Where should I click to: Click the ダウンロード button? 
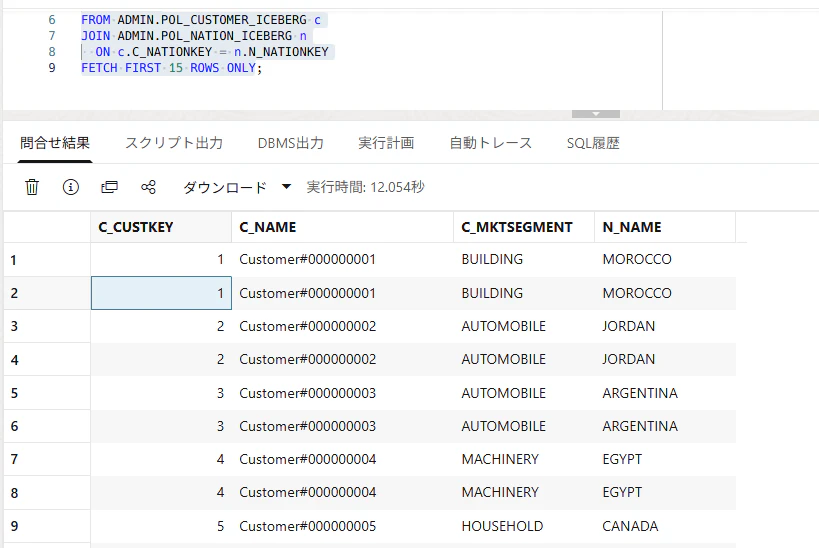[225, 187]
